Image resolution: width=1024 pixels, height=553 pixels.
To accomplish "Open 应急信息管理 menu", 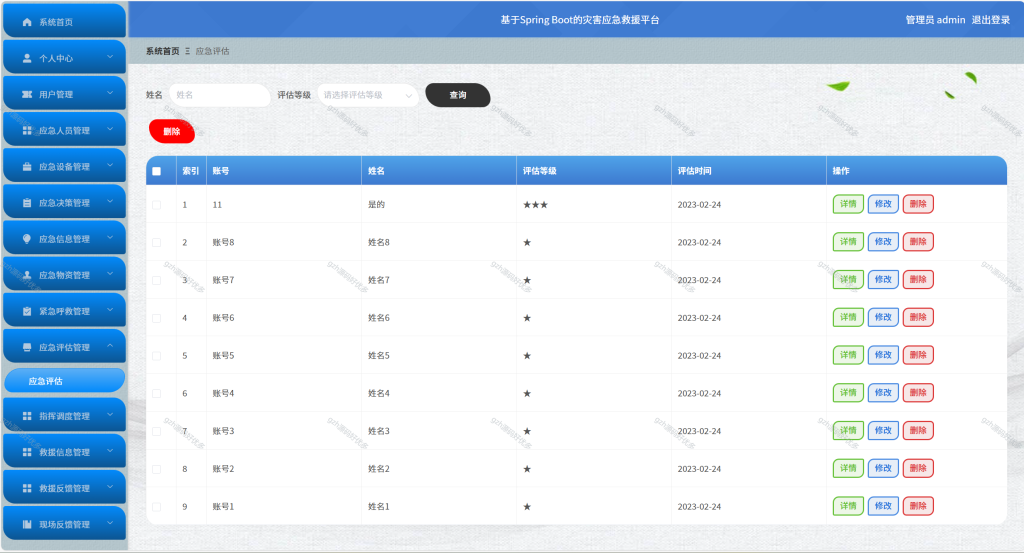I will [x=65, y=238].
